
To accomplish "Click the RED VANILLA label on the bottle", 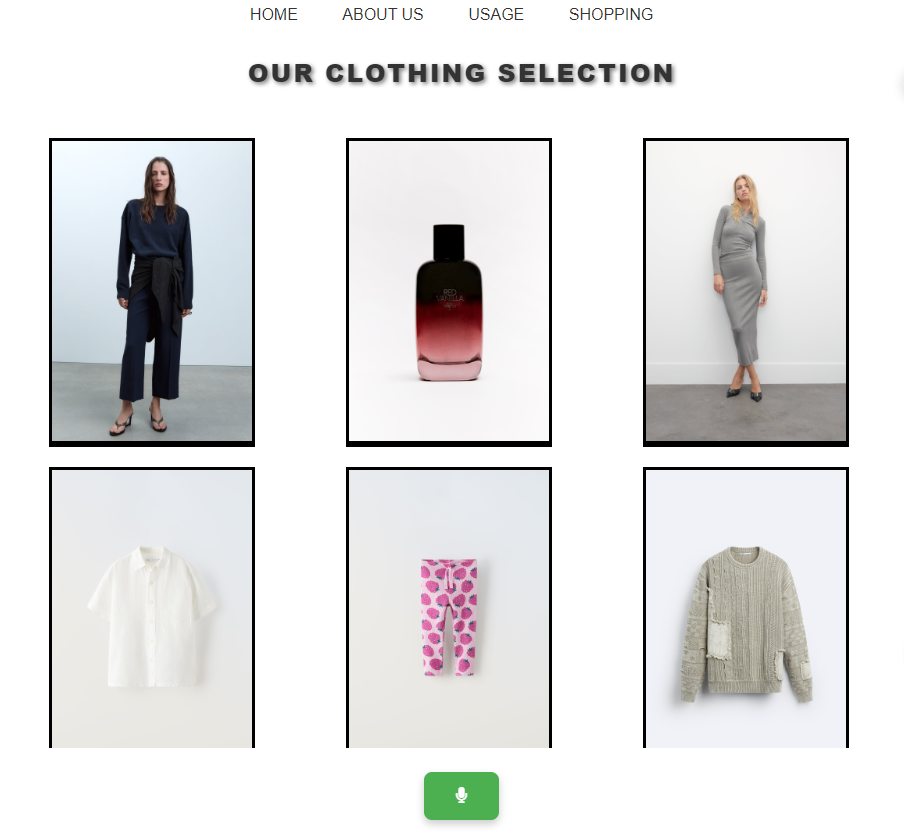I will tap(449, 295).
